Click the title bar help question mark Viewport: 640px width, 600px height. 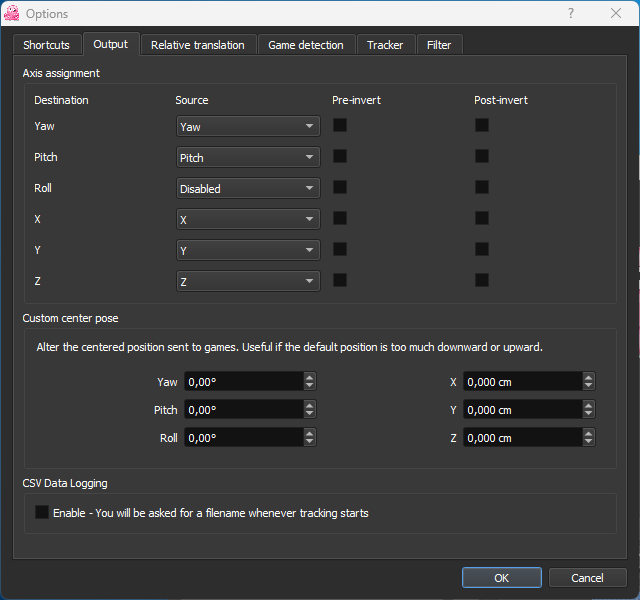[571, 13]
